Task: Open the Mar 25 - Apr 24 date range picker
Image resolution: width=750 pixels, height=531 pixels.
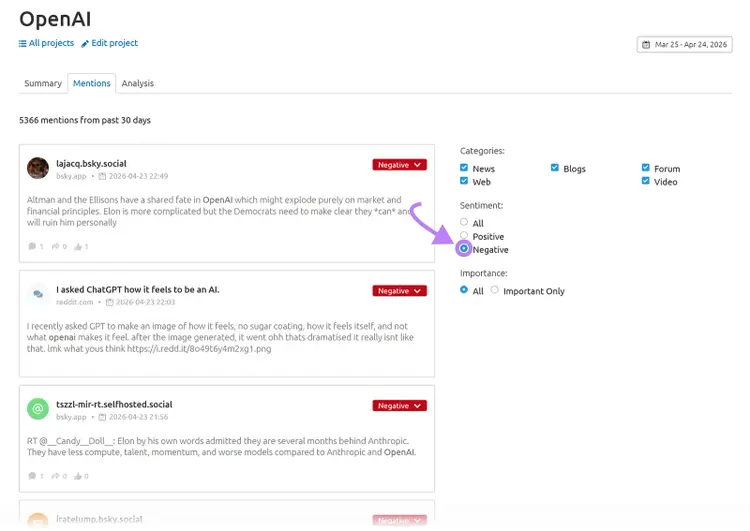Action: (x=684, y=44)
